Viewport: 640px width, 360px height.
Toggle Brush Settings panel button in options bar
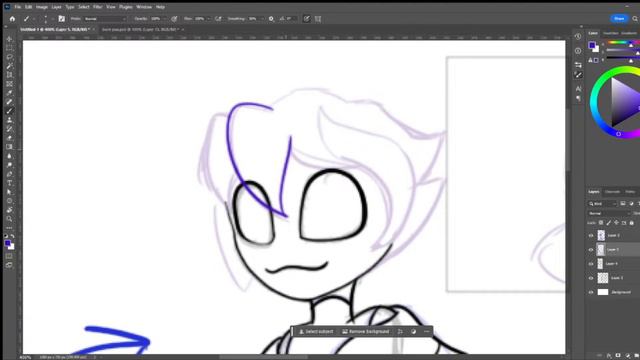pyautogui.click(x=62, y=19)
